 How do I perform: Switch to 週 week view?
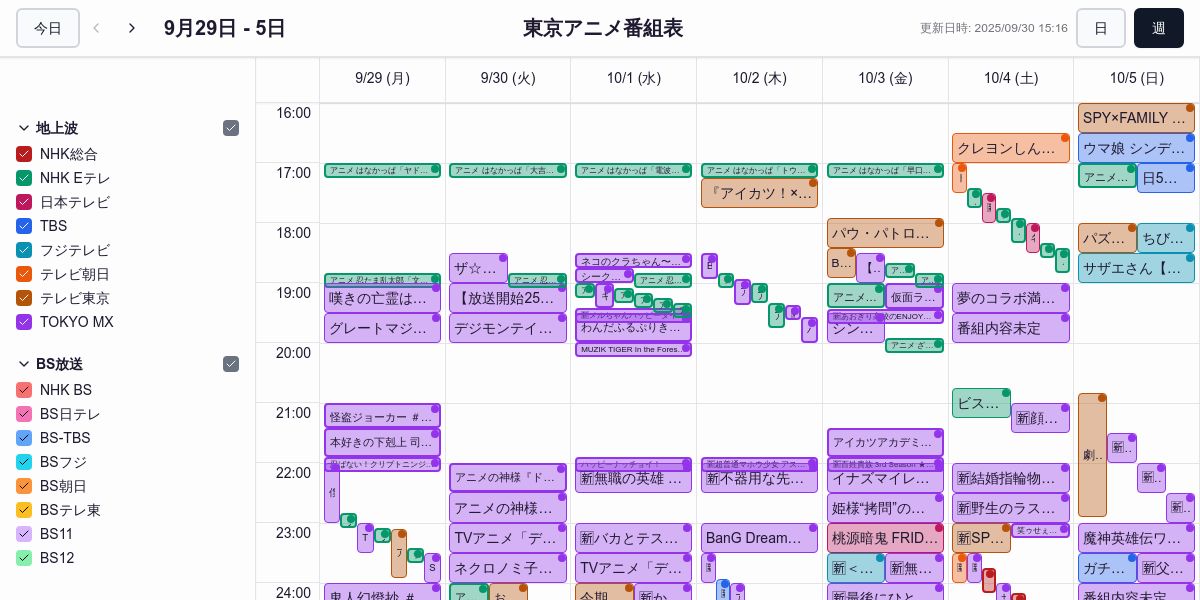pyautogui.click(x=1159, y=28)
